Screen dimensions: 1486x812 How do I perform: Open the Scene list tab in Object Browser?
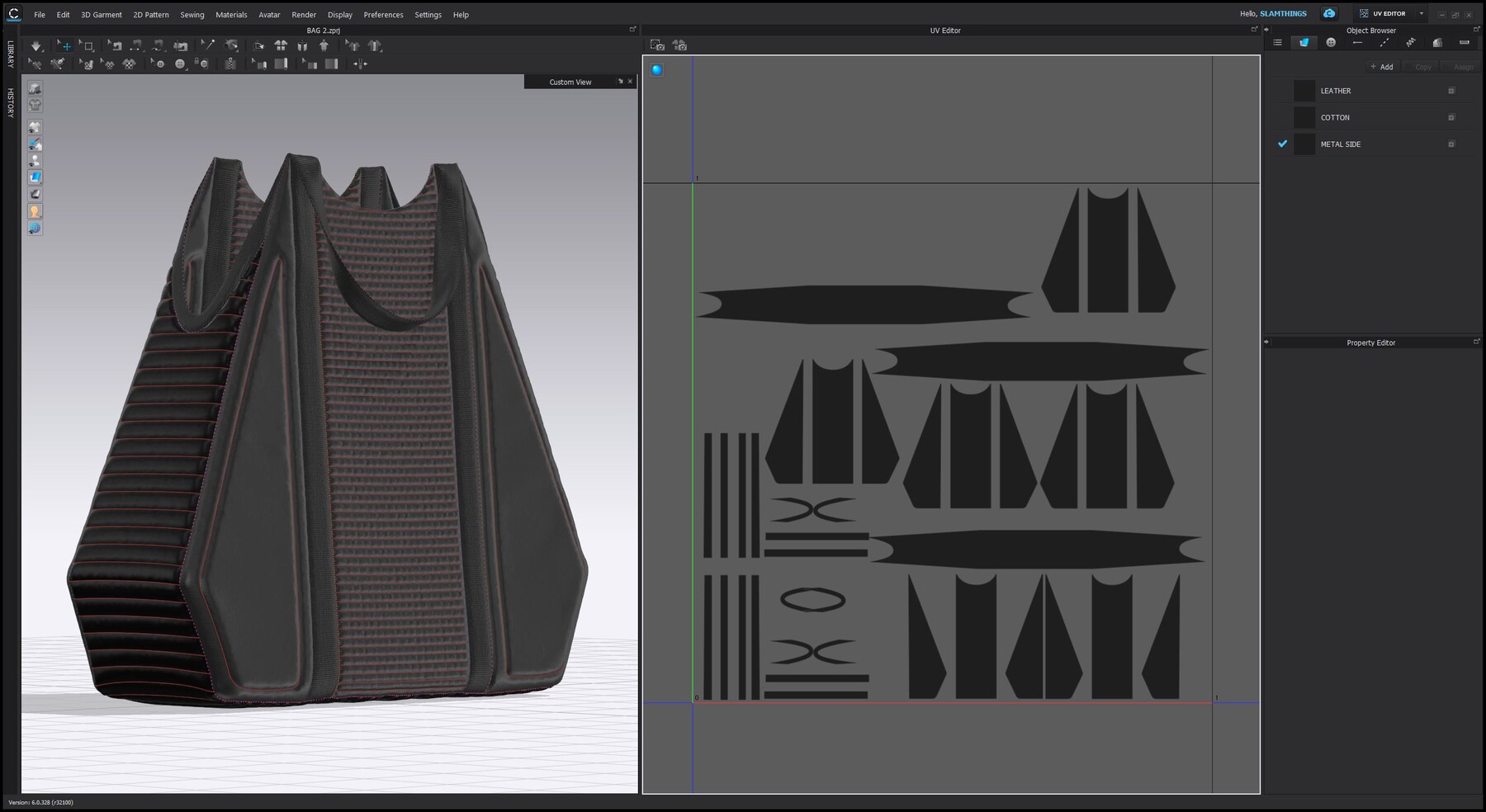pos(1277,42)
